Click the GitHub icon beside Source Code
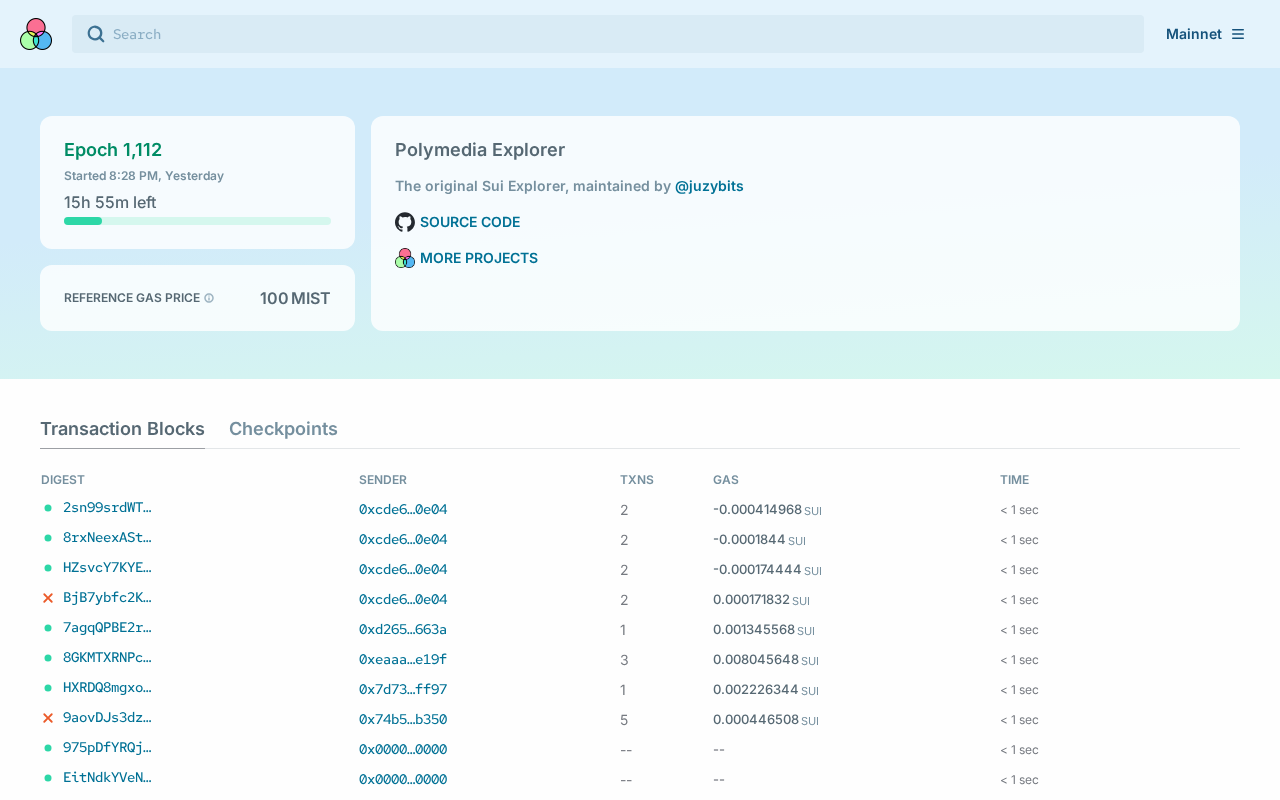Viewport: 1280px width, 800px height. pos(405,222)
